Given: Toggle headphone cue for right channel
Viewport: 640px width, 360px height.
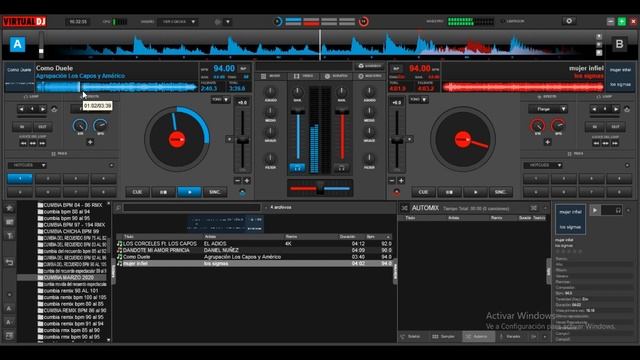Looking at the screenshot, I should click(x=342, y=168).
